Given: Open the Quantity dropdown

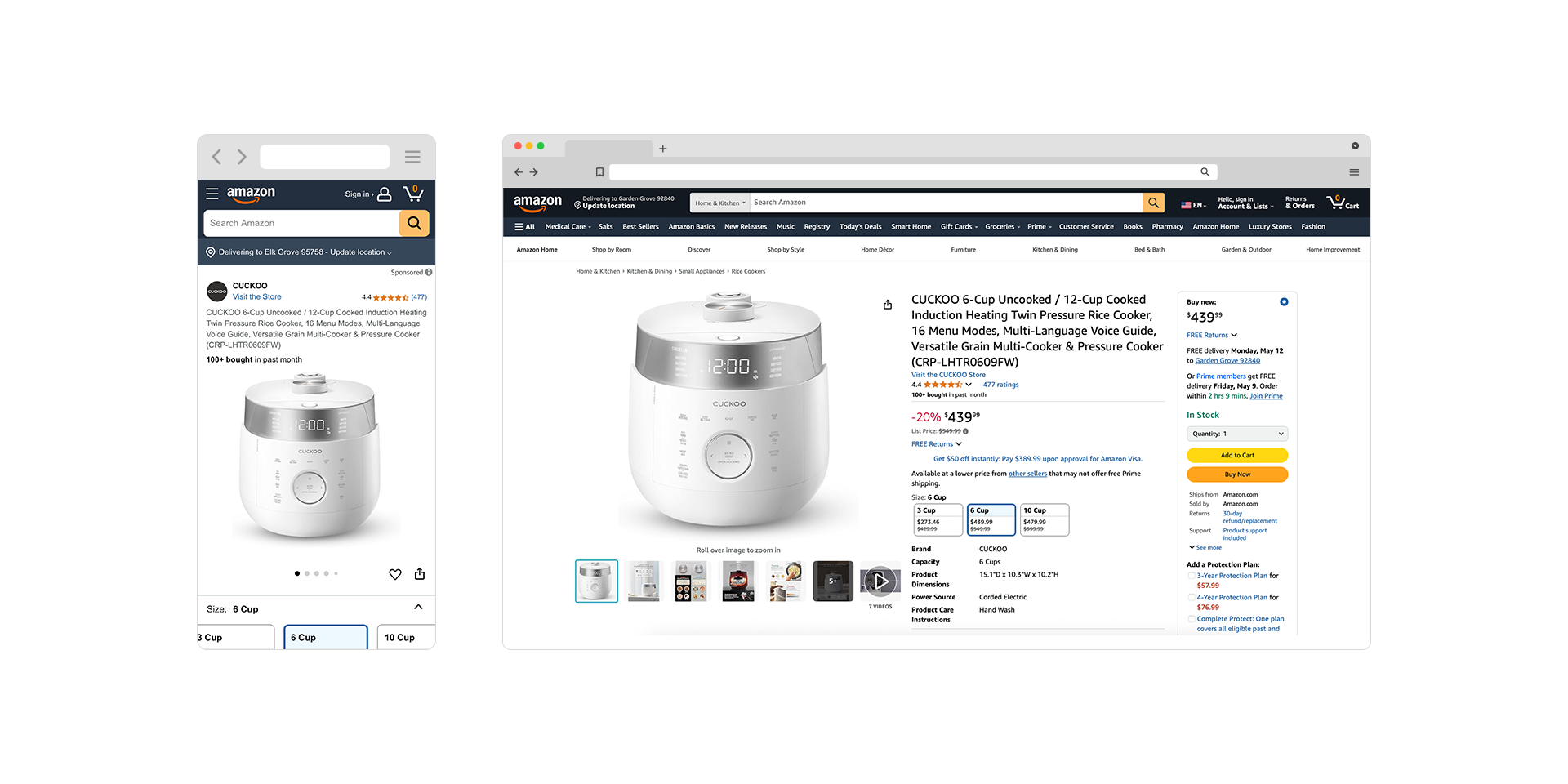Looking at the screenshot, I should 1237,434.
